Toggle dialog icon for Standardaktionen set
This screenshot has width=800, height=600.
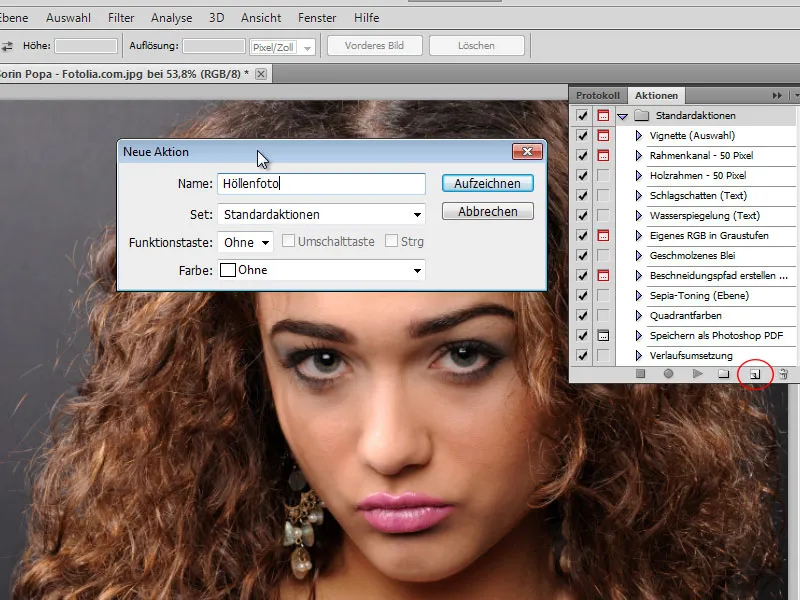(x=603, y=116)
